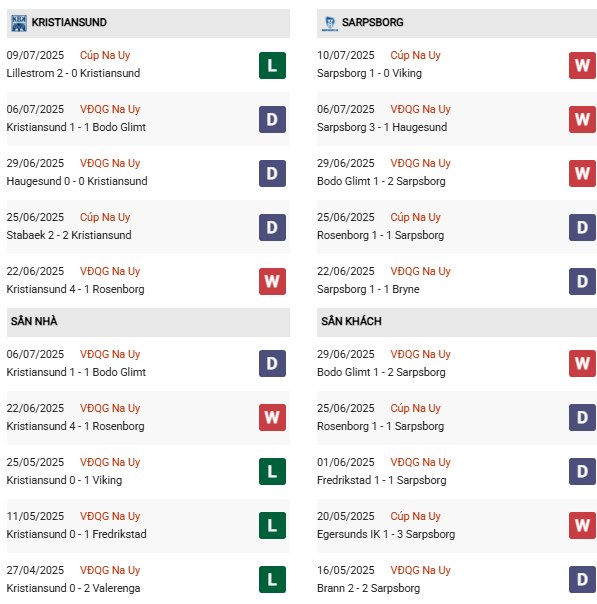Click the green L badge for Lillestrom match

272,65
